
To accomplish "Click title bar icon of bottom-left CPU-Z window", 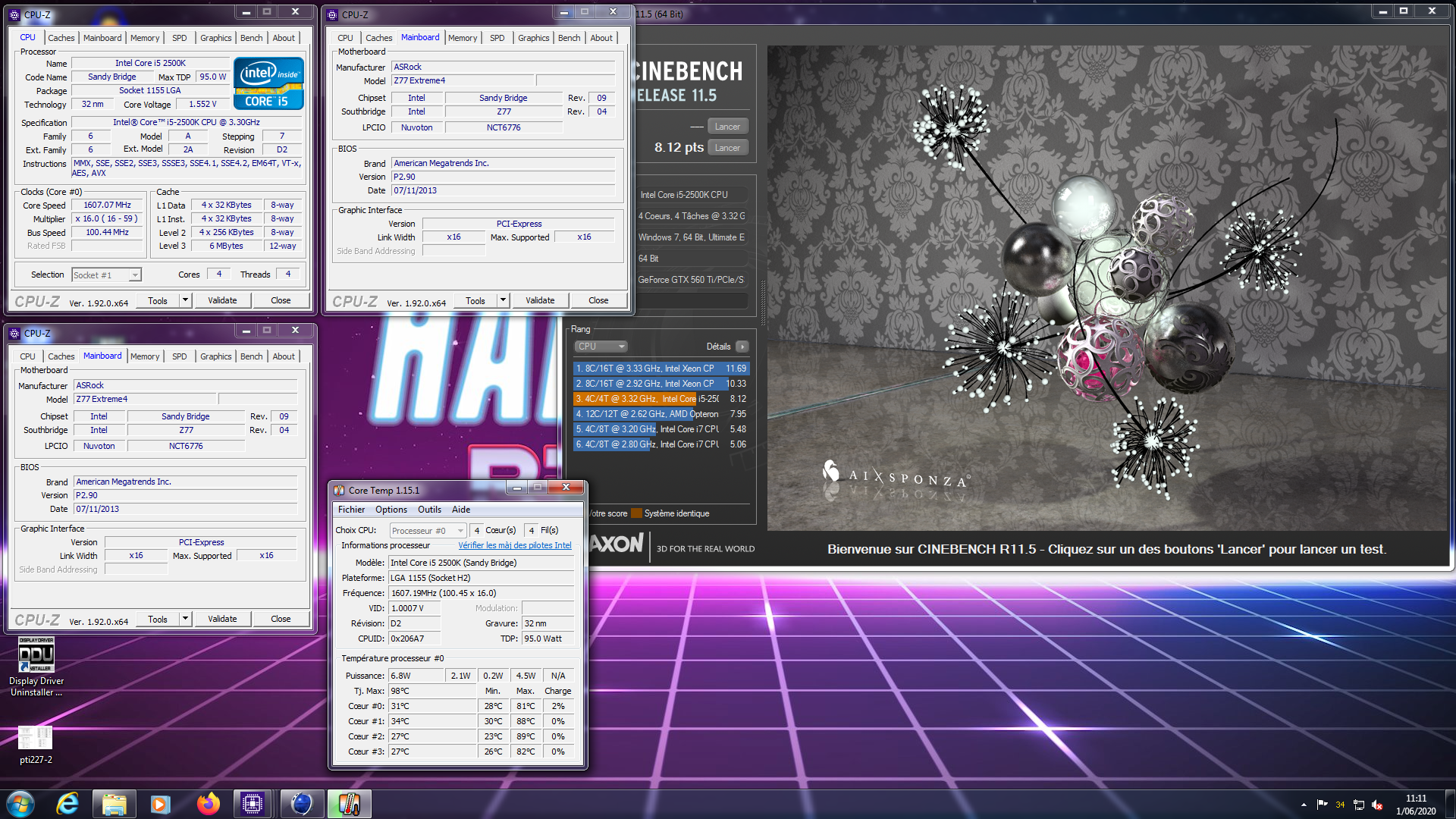I will (x=15, y=333).
